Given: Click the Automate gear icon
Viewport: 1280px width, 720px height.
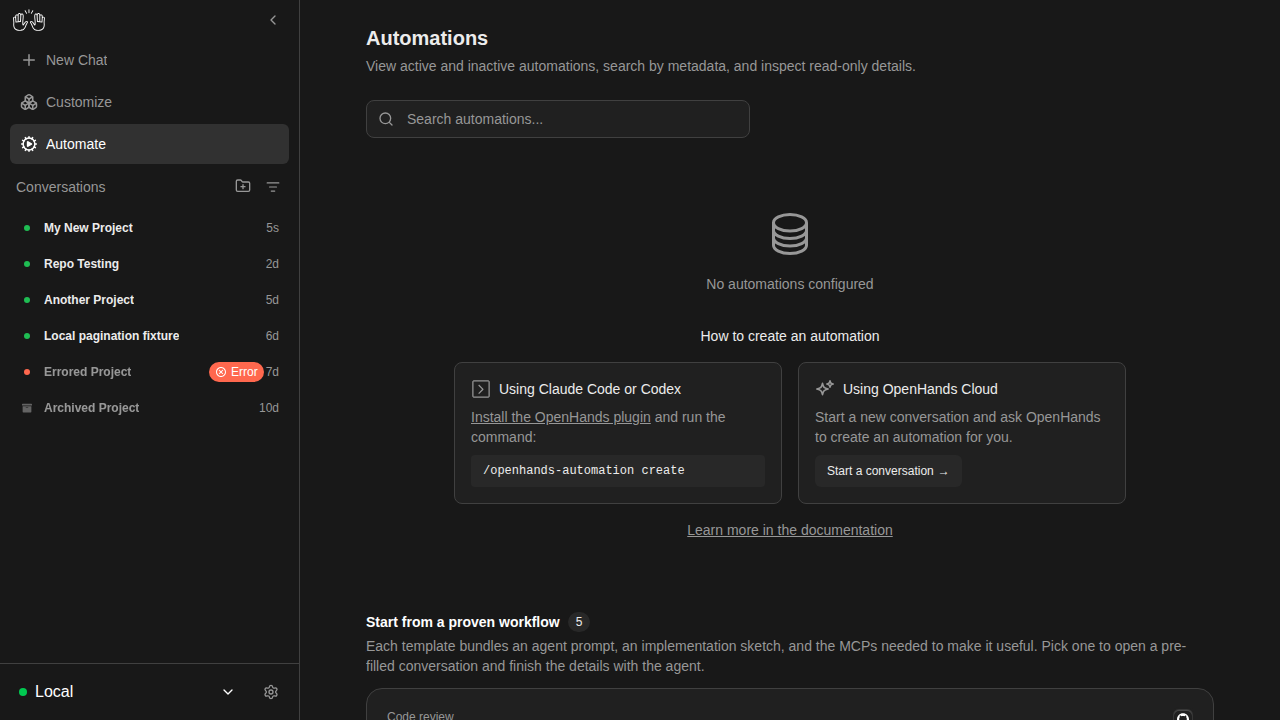Looking at the screenshot, I should pos(29,144).
